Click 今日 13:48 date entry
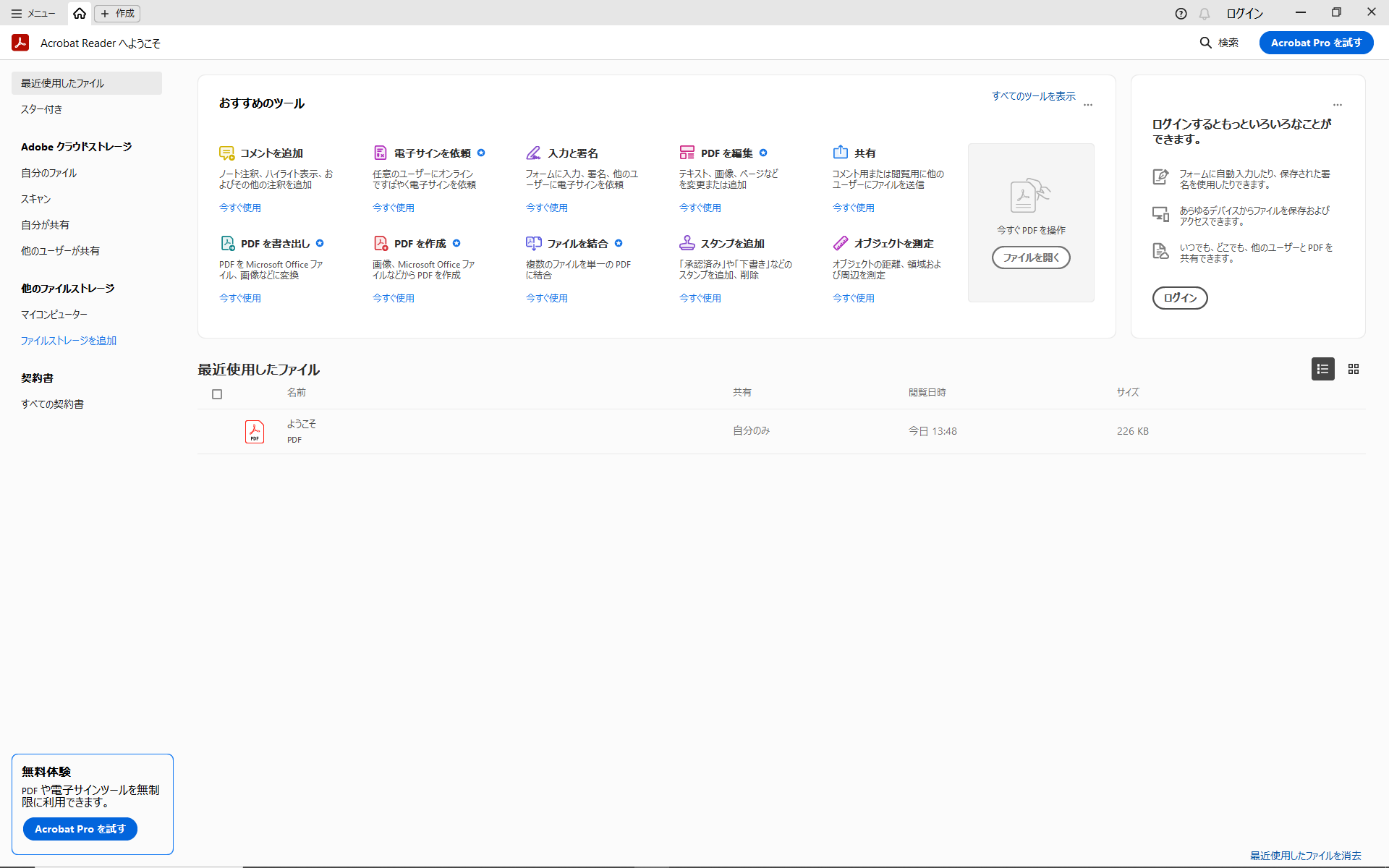This screenshot has height=868, width=1389. 933,431
